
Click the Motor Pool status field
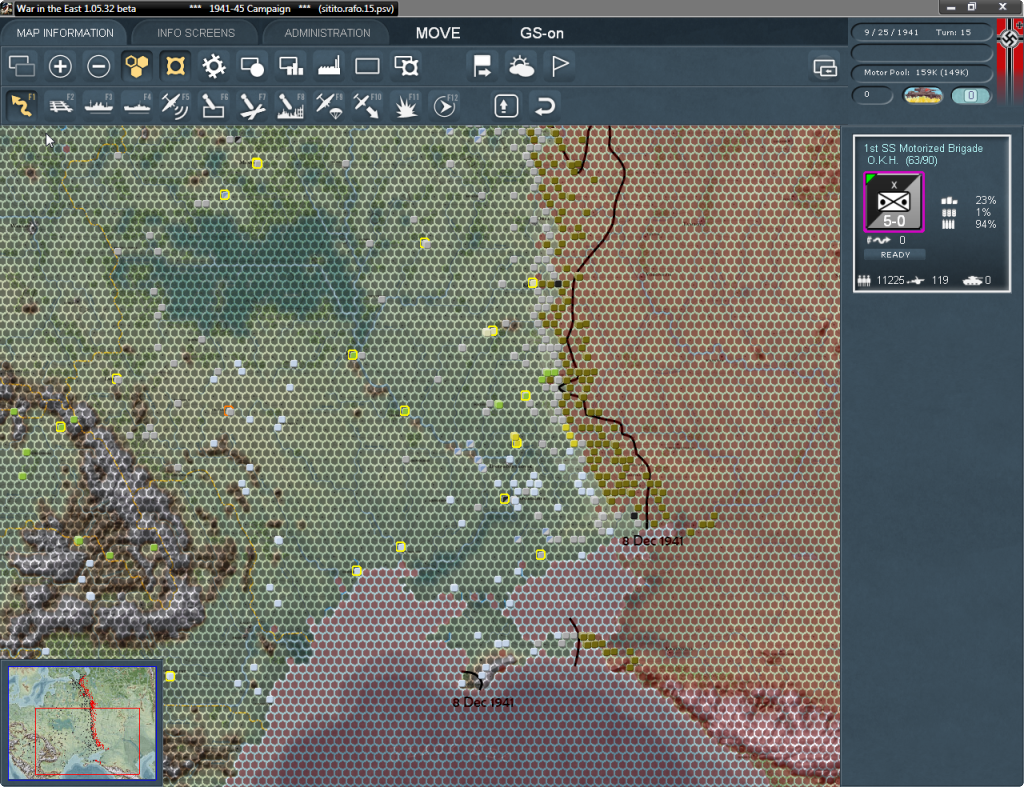click(x=921, y=72)
